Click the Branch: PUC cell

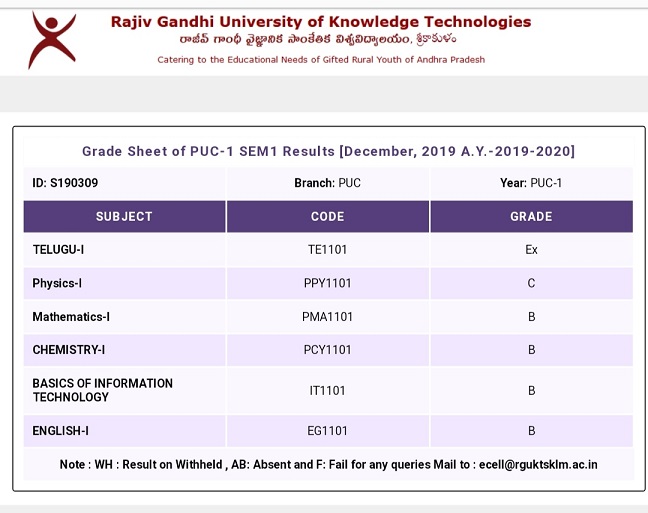[x=328, y=183]
